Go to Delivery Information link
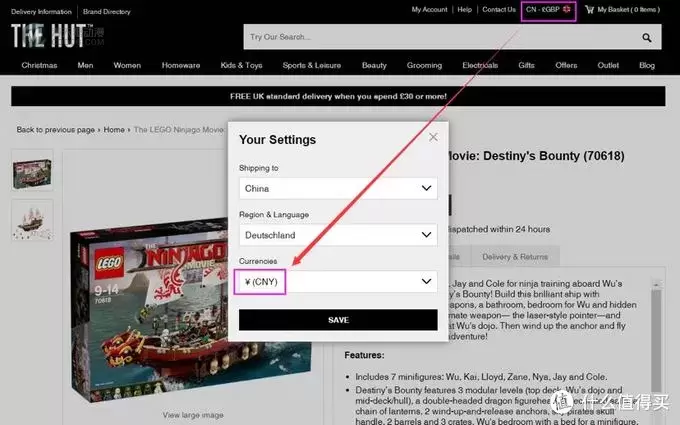Screen dimensions: 680x425 tap(41, 12)
